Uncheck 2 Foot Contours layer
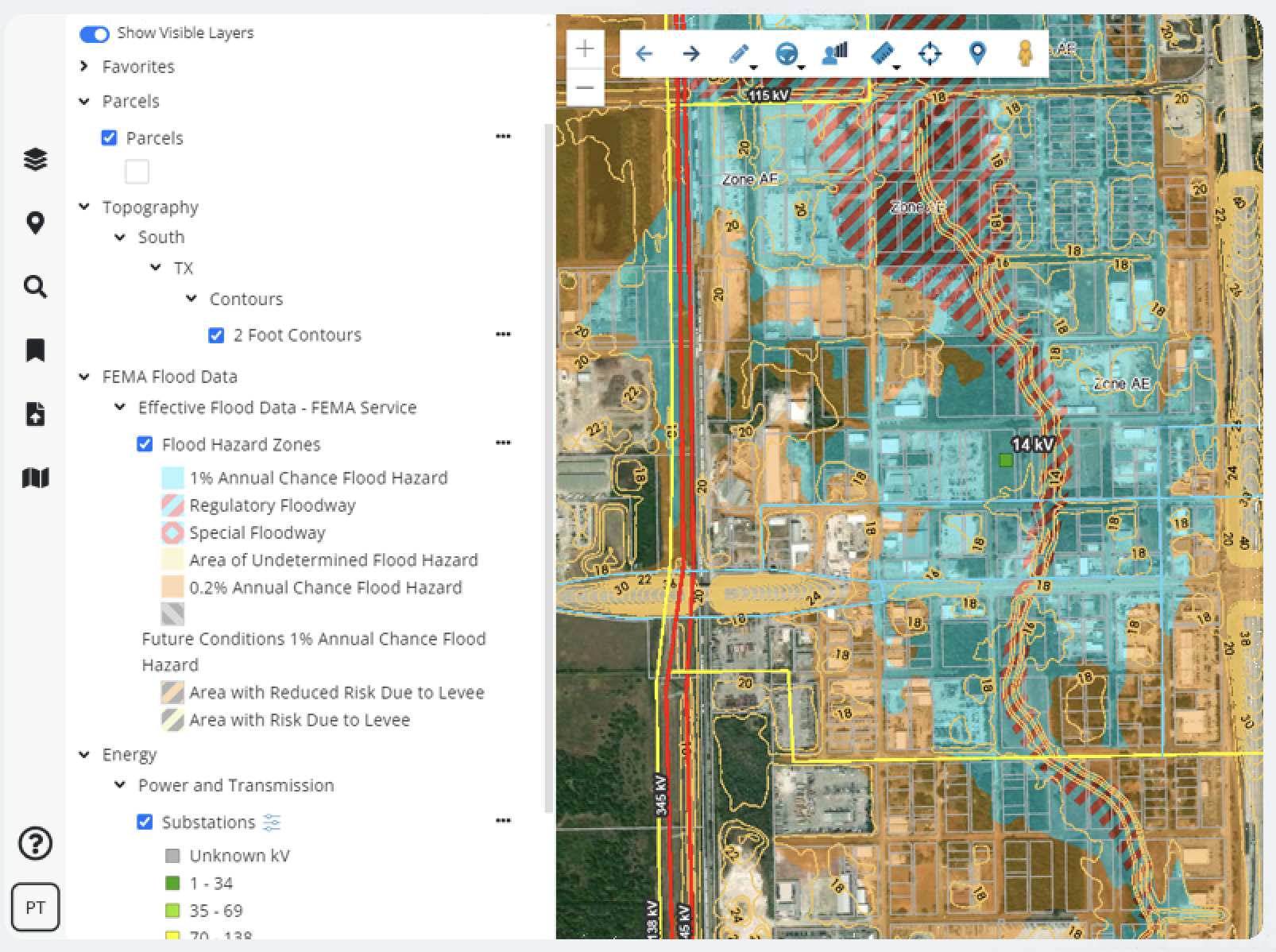The height and width of the screenshot is (952, 1276). pos(217,335)
